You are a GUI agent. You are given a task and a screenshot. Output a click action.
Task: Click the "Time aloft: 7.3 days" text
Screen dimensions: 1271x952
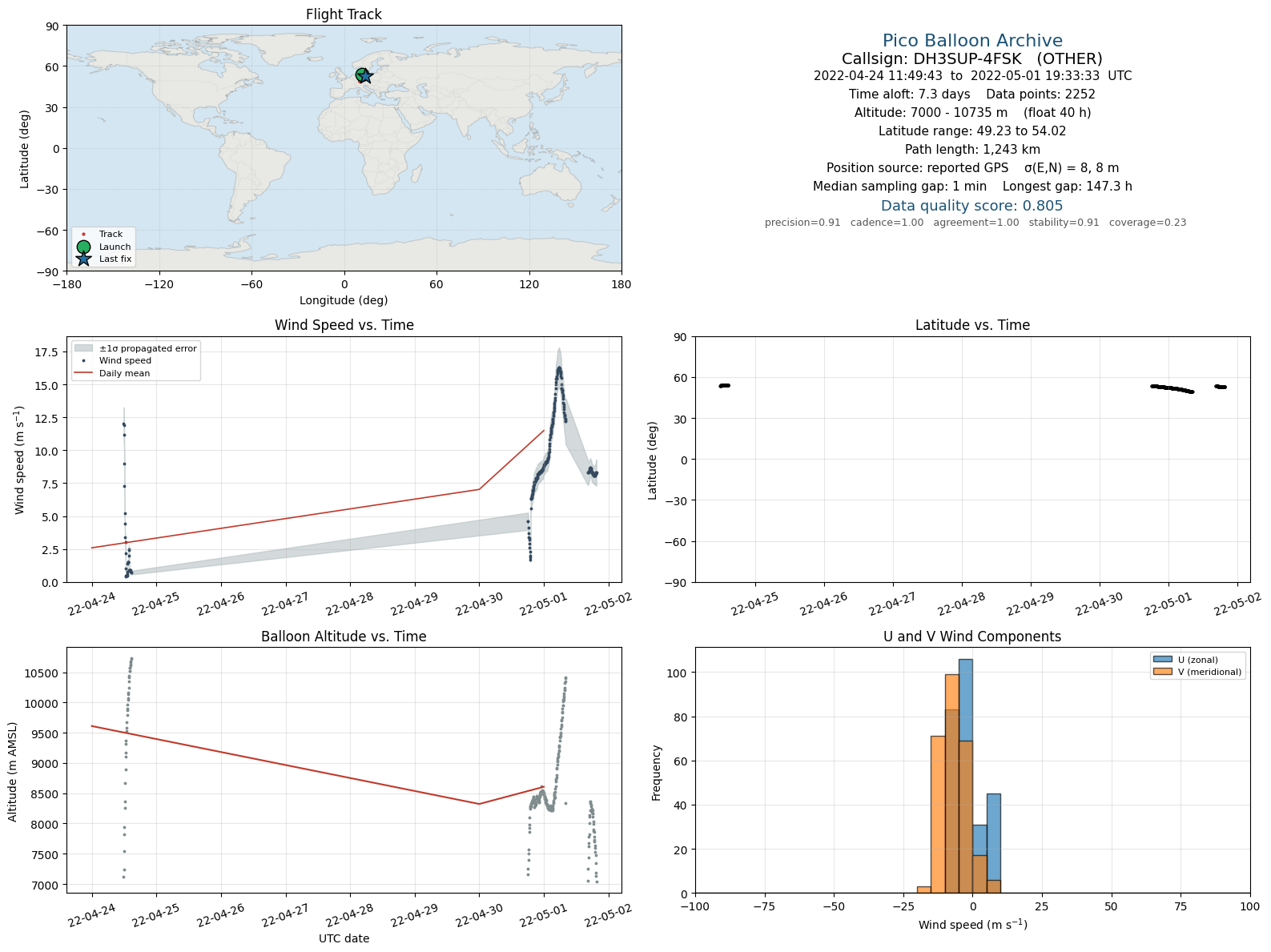[x=910, y=94]
